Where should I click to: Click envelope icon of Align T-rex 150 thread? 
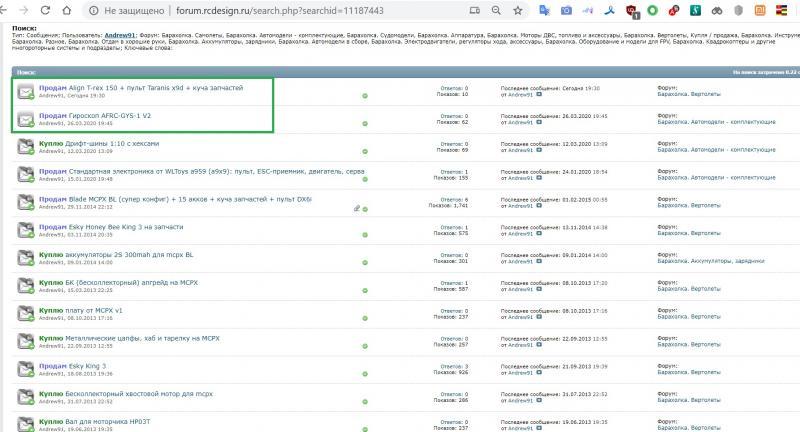click(24, 92)
